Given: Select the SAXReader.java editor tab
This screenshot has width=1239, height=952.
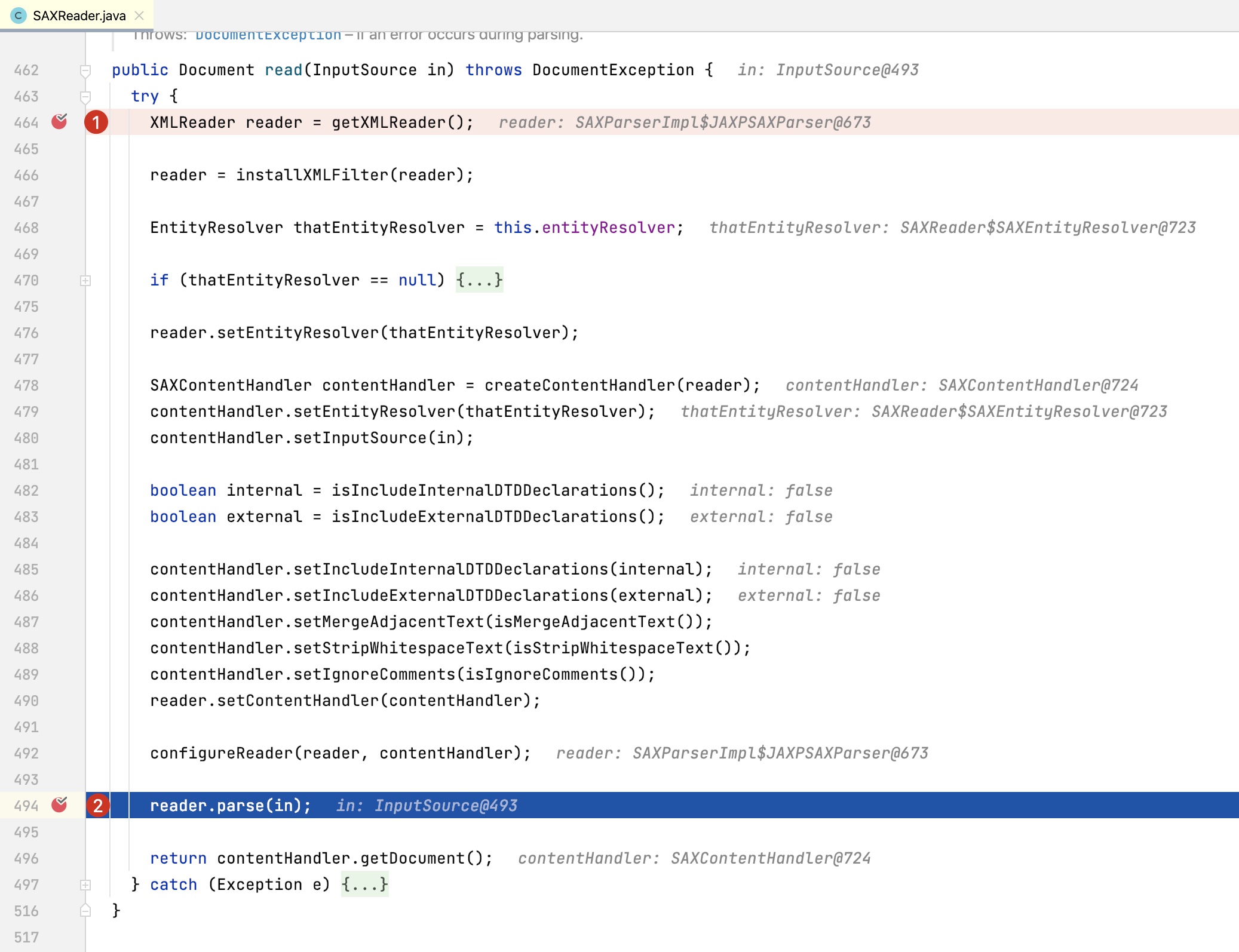Looking at the screenshot, I should click(x=76, y=16).
